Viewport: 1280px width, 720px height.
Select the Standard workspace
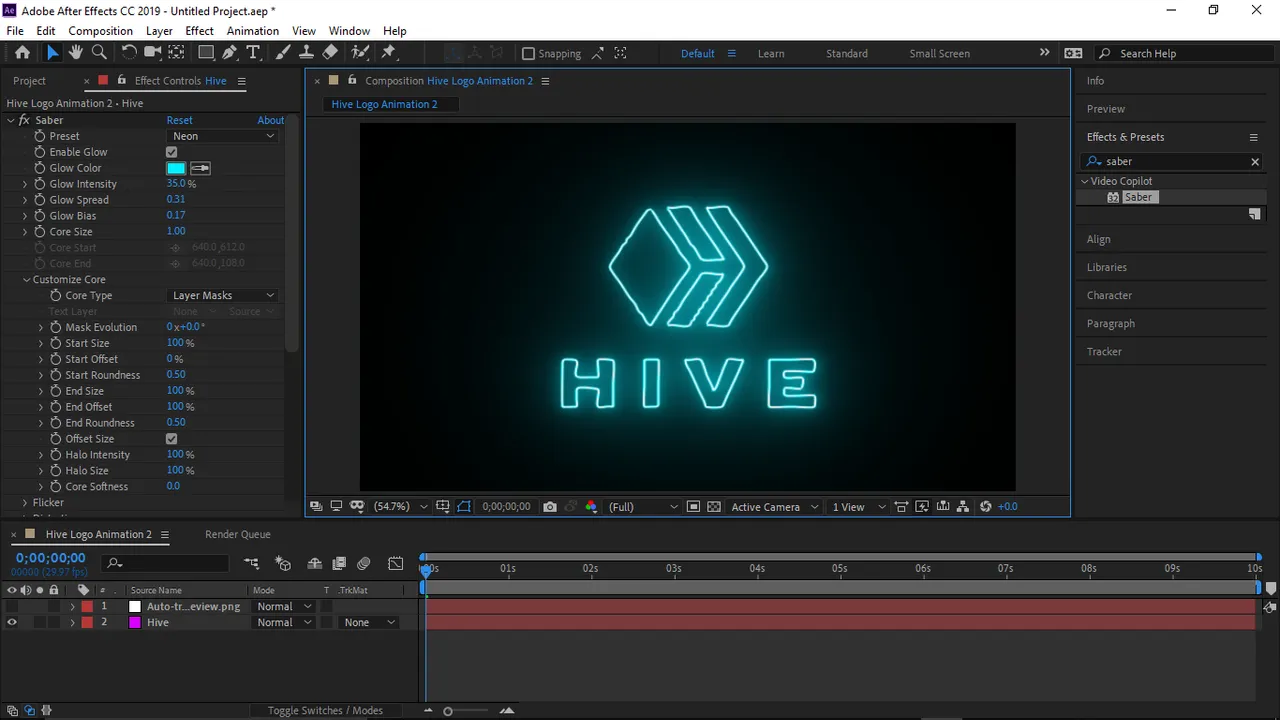(x=847, y=54)
